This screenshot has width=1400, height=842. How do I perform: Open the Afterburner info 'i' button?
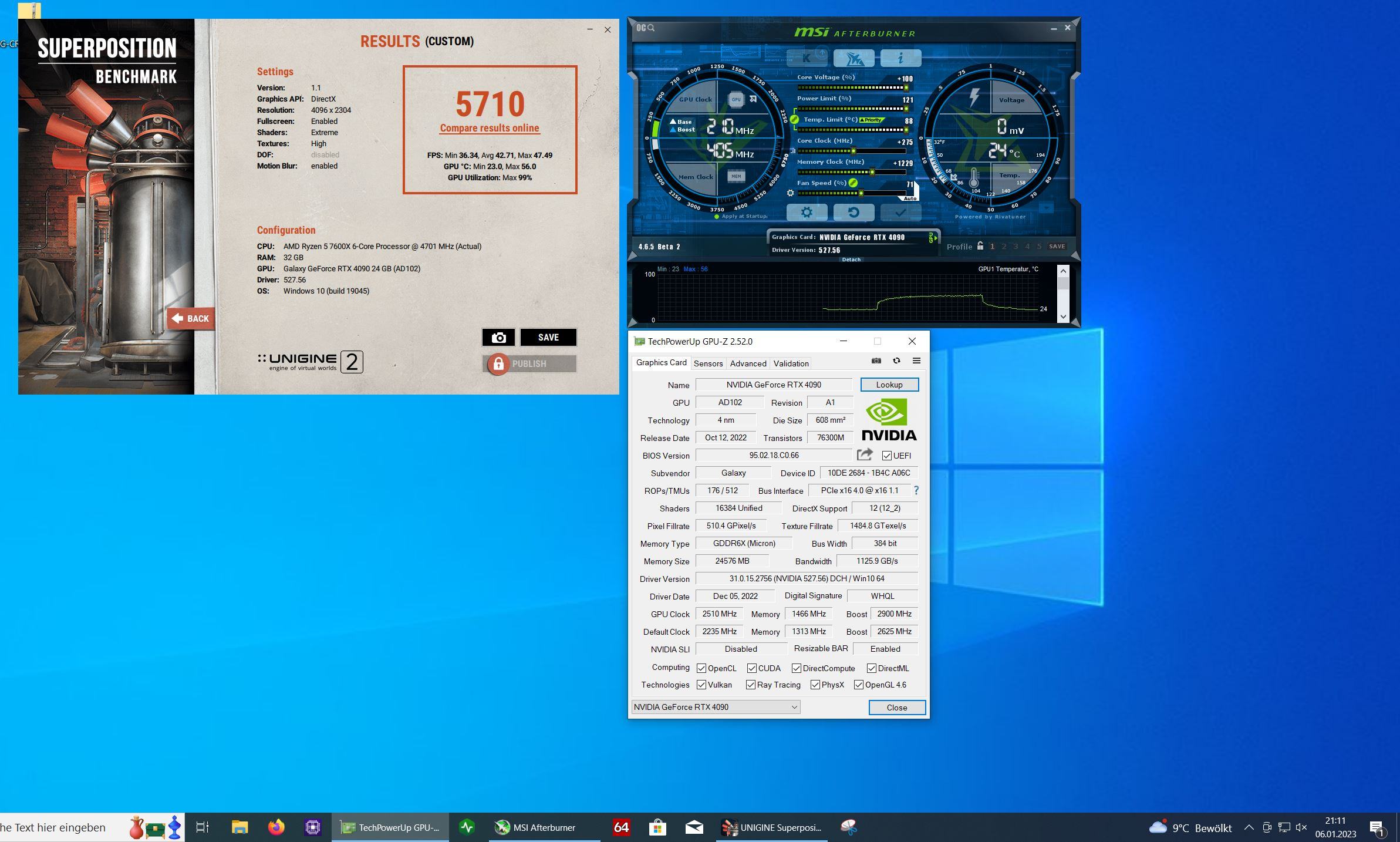900,58
